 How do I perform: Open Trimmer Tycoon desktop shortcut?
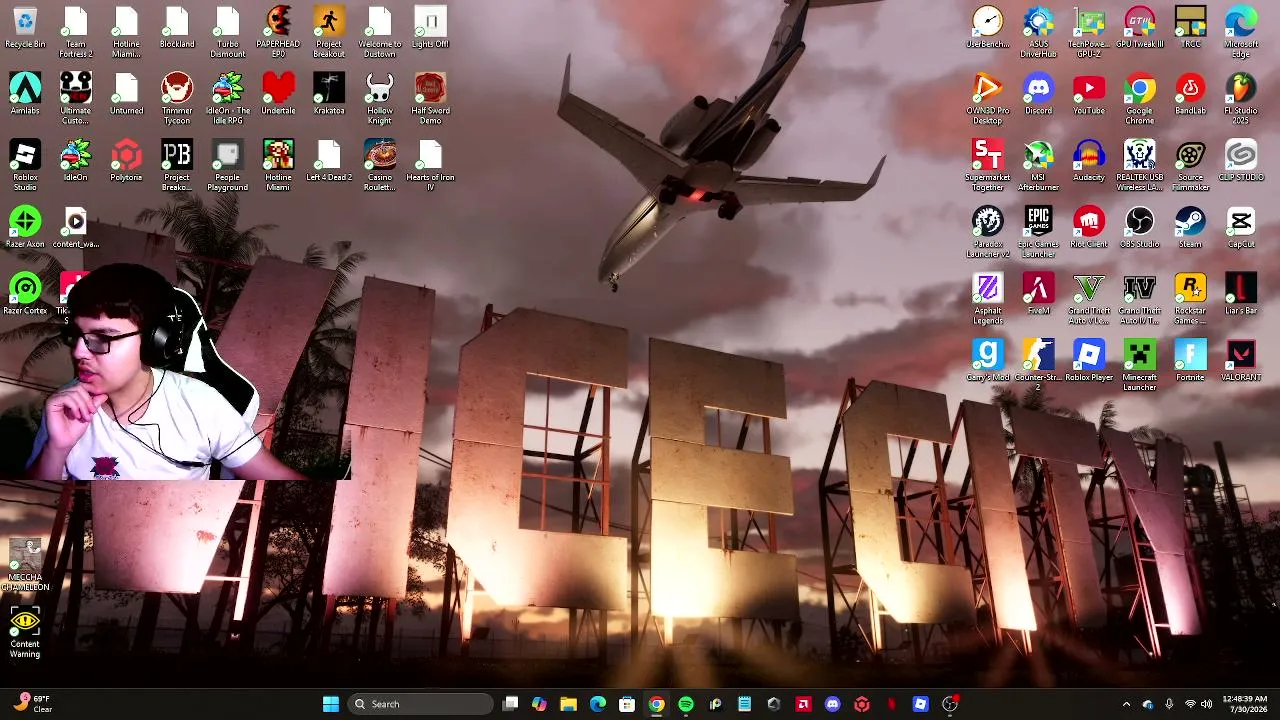pos(177,99)
